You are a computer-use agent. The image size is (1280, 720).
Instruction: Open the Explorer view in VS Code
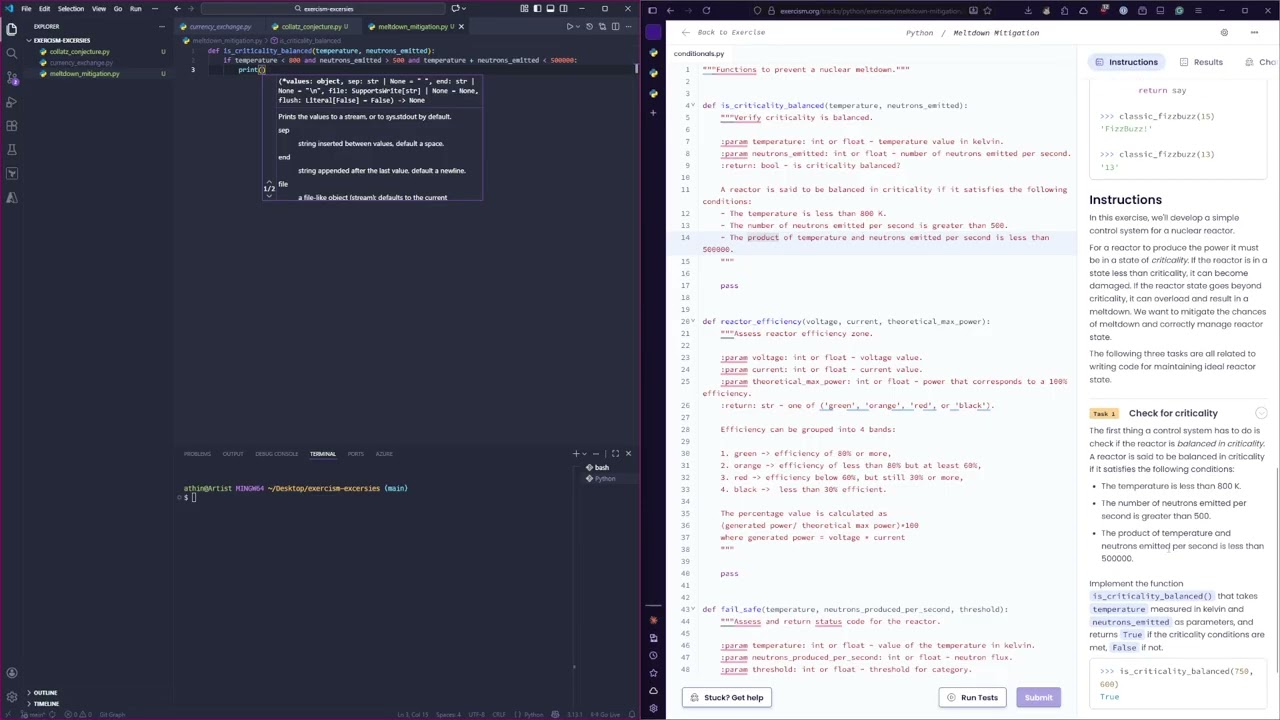[12, 29]
